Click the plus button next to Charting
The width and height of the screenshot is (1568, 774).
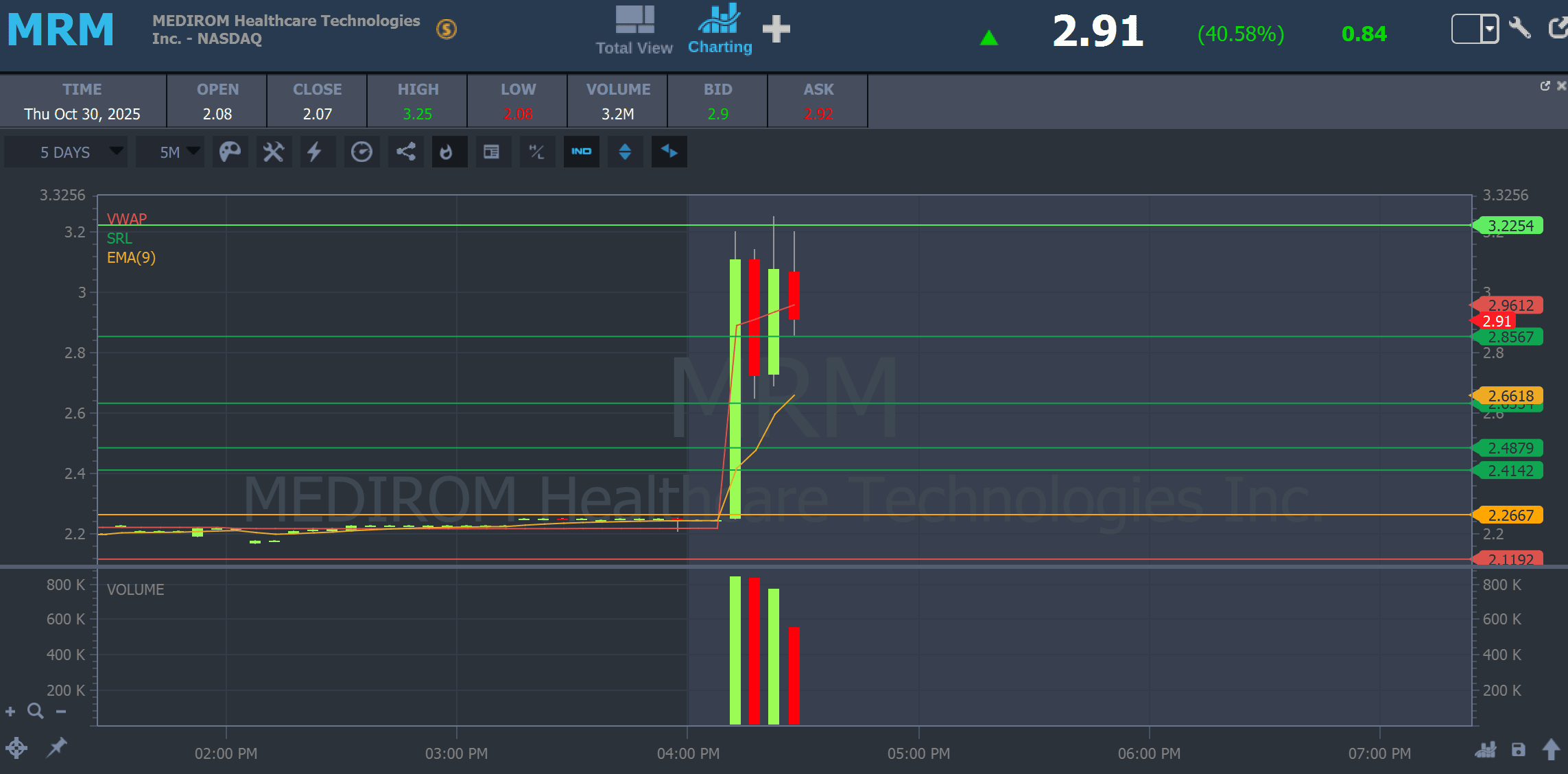coord(776,30)
